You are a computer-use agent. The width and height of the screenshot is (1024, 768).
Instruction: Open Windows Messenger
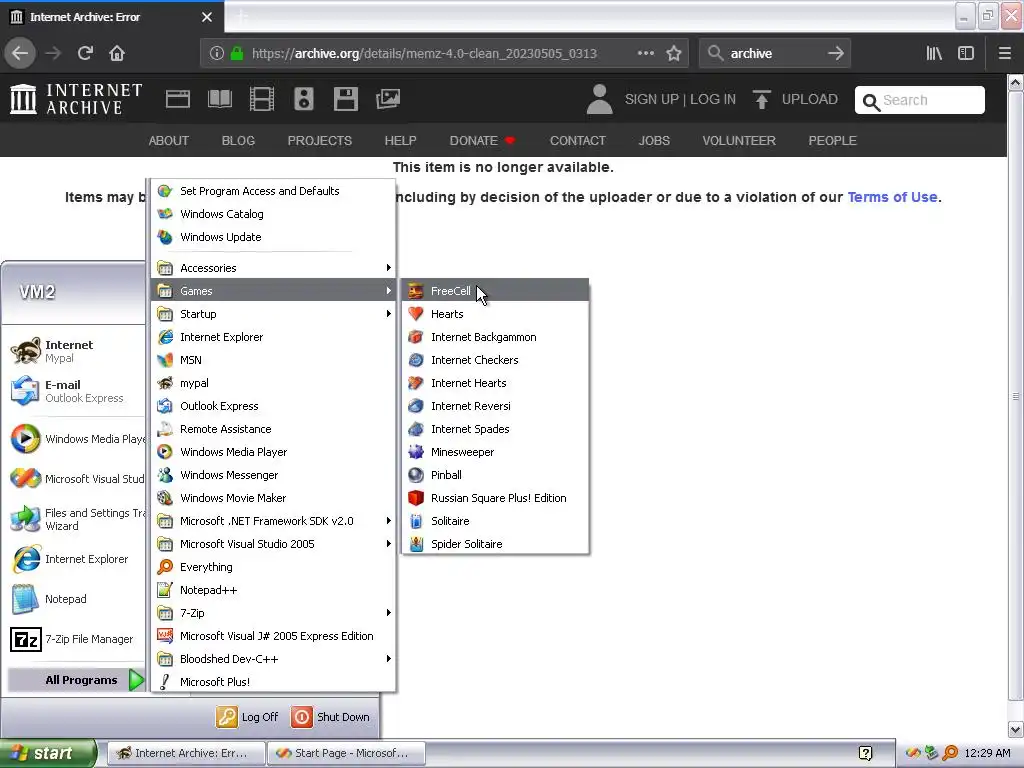pyautogui.click(x=274, y=475)
